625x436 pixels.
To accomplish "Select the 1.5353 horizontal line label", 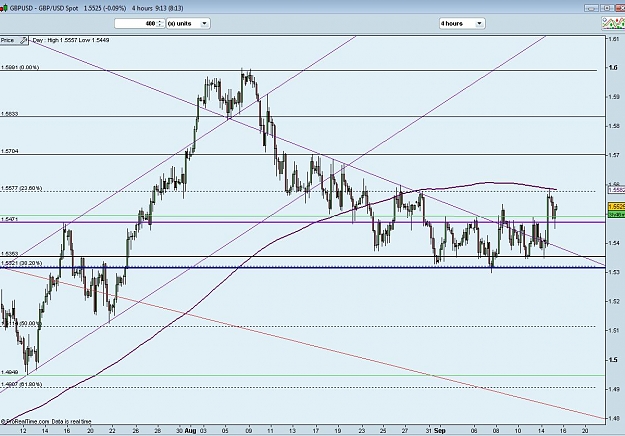I will pos(10,253).
